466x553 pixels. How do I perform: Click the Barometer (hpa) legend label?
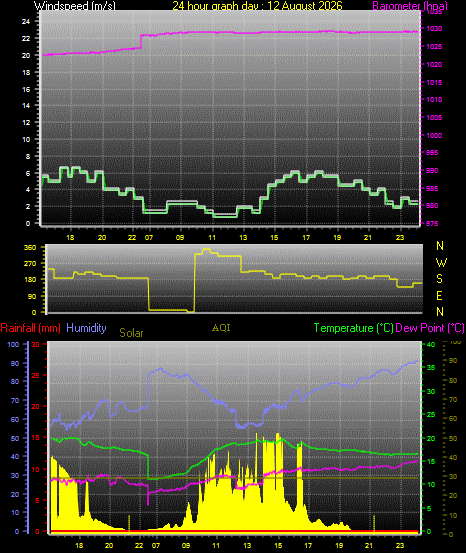pos(410,6)
